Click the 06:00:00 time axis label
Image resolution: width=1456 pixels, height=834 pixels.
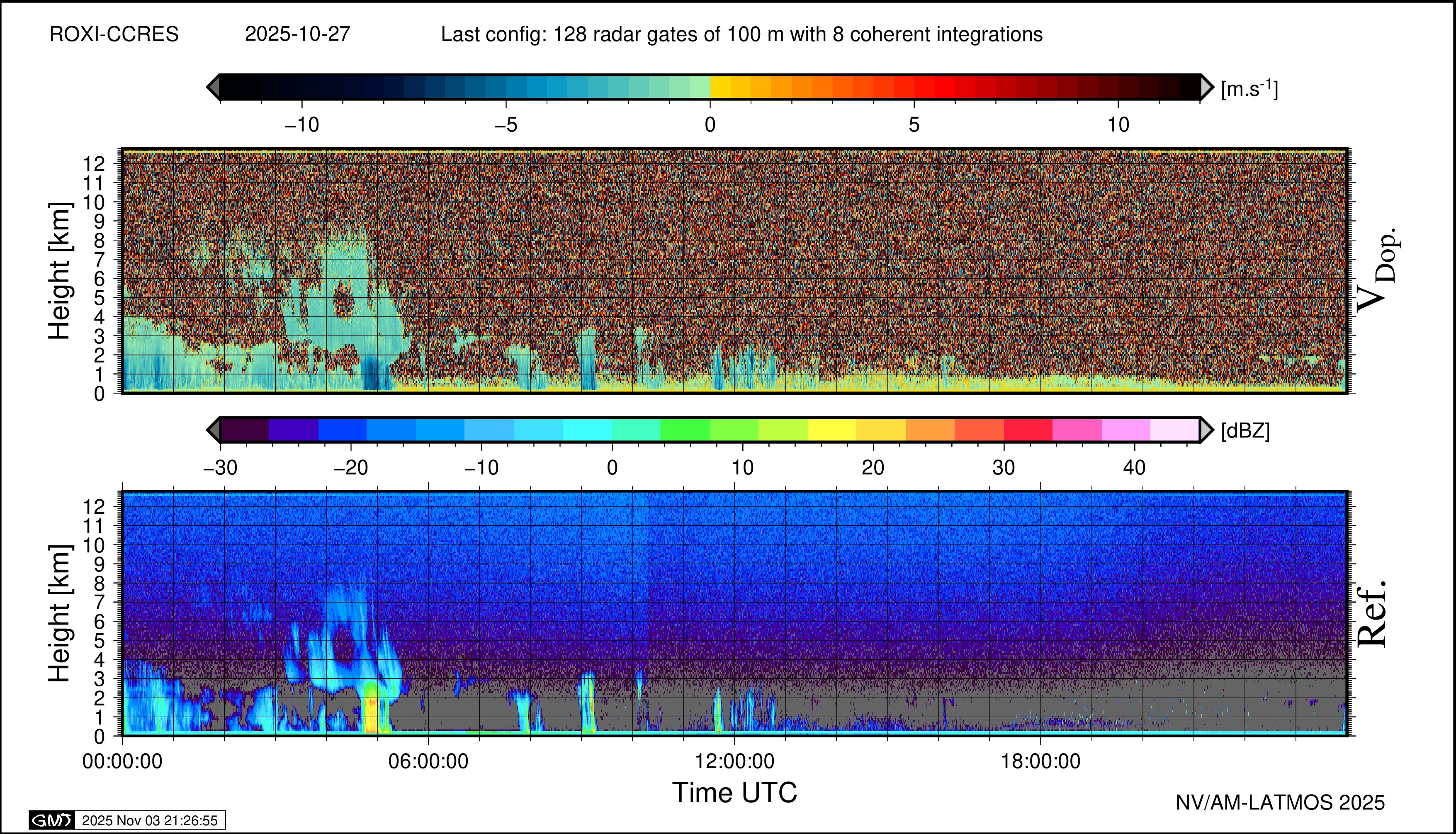tap(428, 761)
